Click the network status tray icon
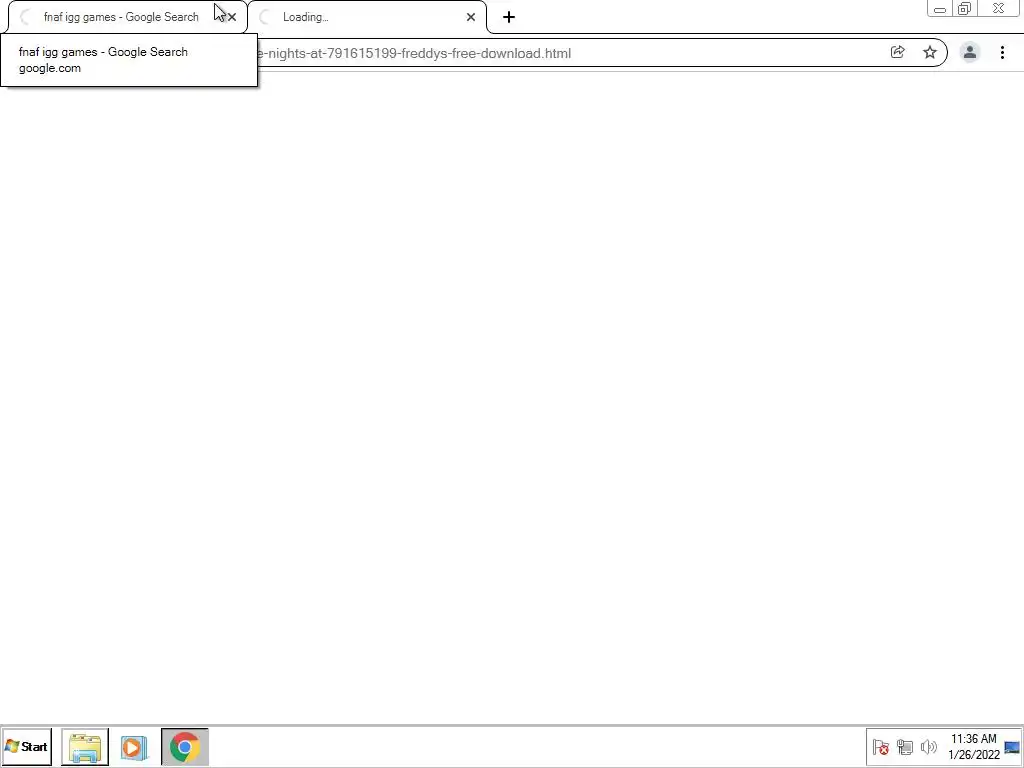Viewport: 1024px width, 768px height. 904,746
